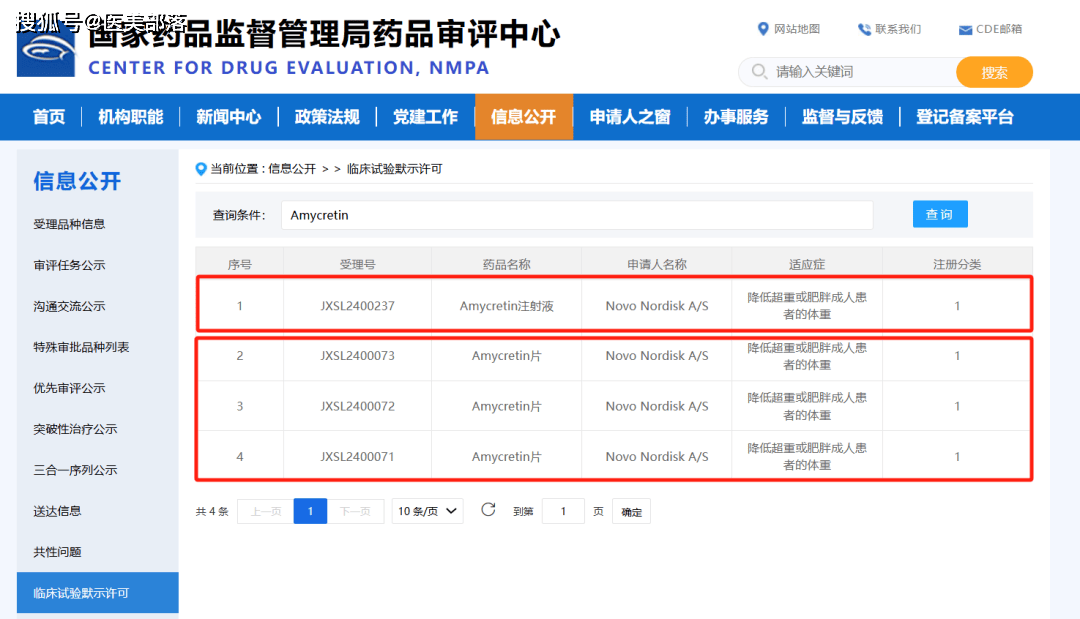Open 三合一序列公示 in sidebar
The image size is (1080, 619).
(75, 470)
